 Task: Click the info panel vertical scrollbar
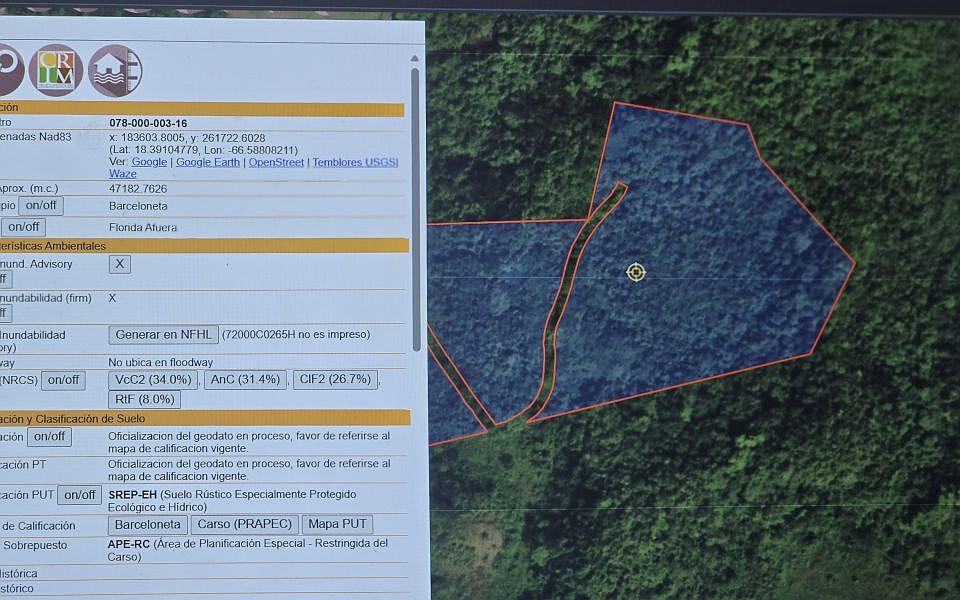(415, 210)
